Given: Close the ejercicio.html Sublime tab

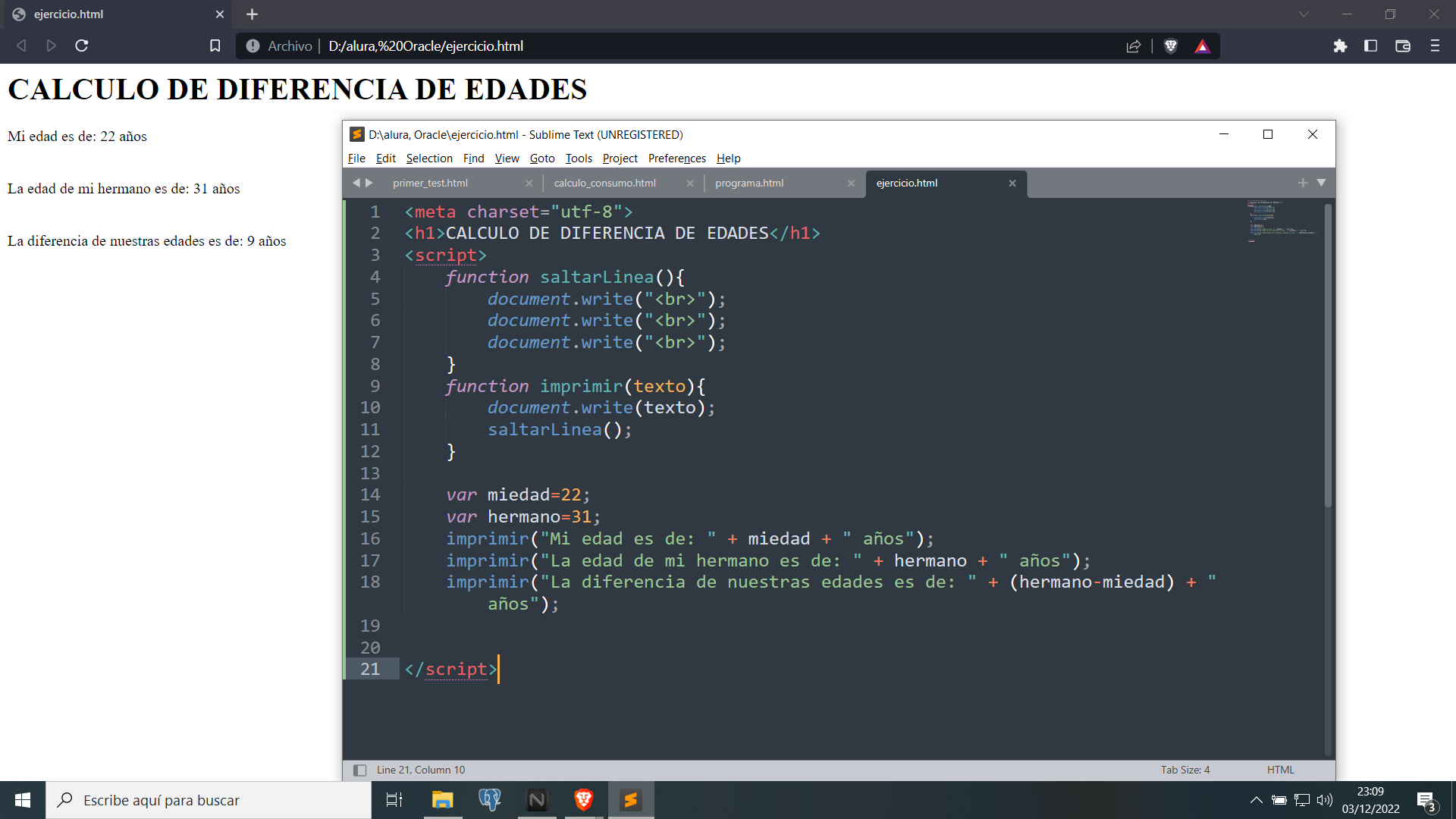Looking at the screenshot, I should coord(1012,184).
